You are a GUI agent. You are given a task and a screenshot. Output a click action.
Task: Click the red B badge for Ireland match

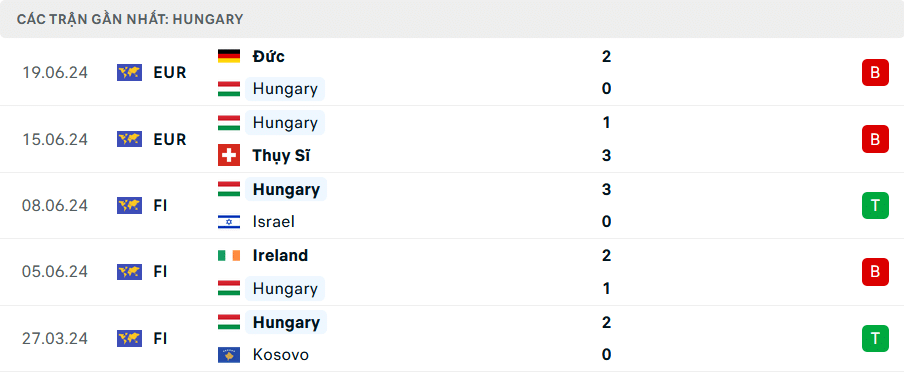875,272
